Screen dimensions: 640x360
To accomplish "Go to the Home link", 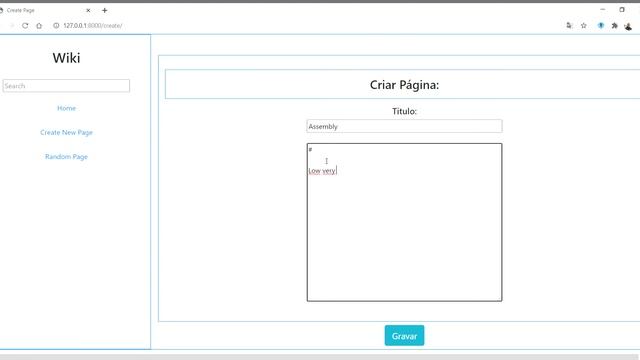I will point(67,108).
